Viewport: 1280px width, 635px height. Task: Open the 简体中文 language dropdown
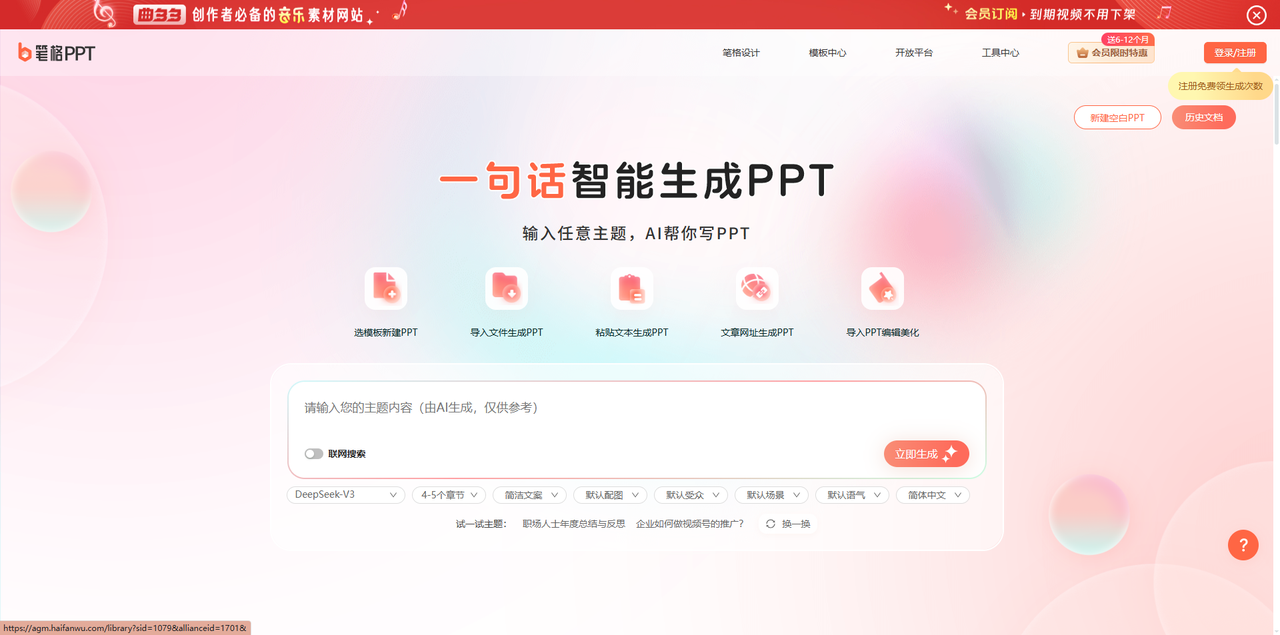click(x=933, y=495)
